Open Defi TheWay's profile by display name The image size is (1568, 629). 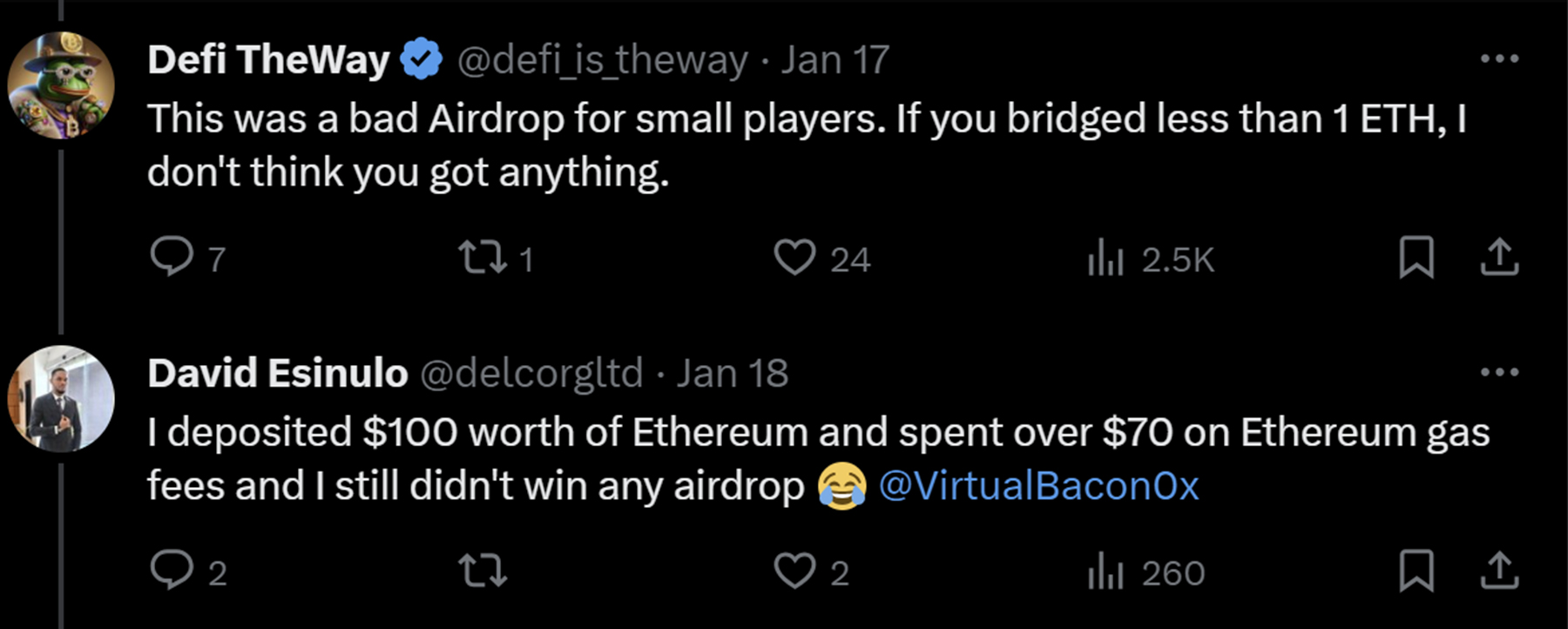pyautogui.click(x=268, y=60)
